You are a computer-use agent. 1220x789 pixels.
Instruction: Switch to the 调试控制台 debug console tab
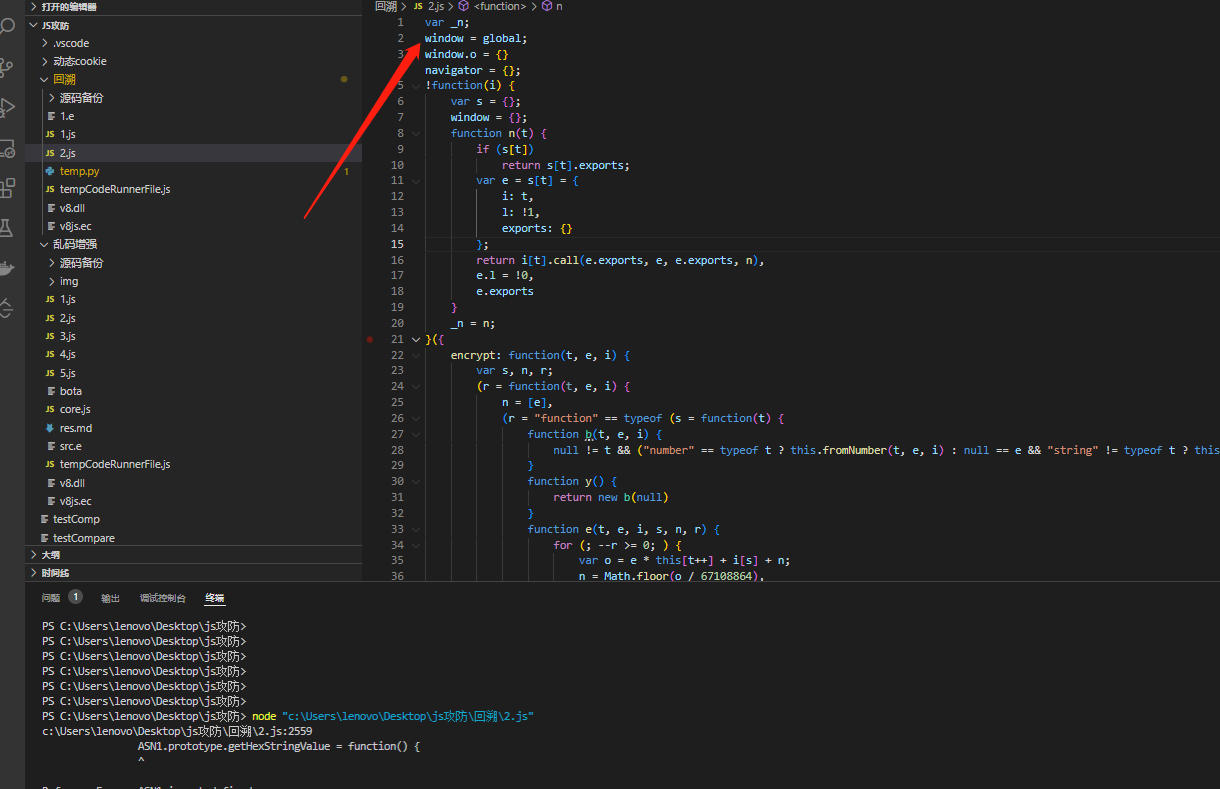pos(163,598)
